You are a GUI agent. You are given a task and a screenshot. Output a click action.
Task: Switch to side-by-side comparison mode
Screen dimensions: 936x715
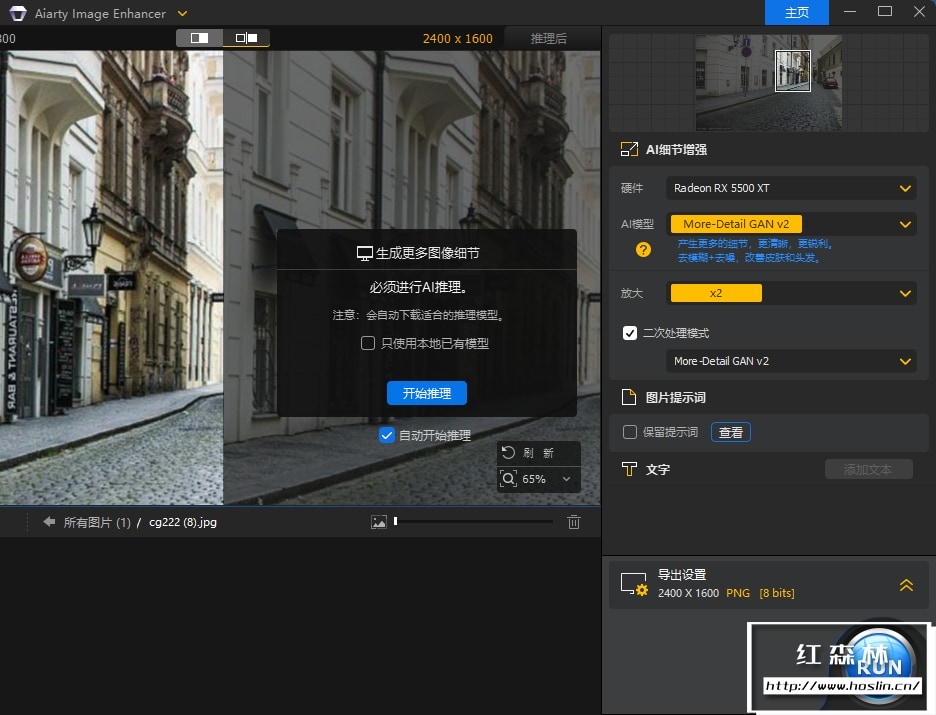(246, 38)
